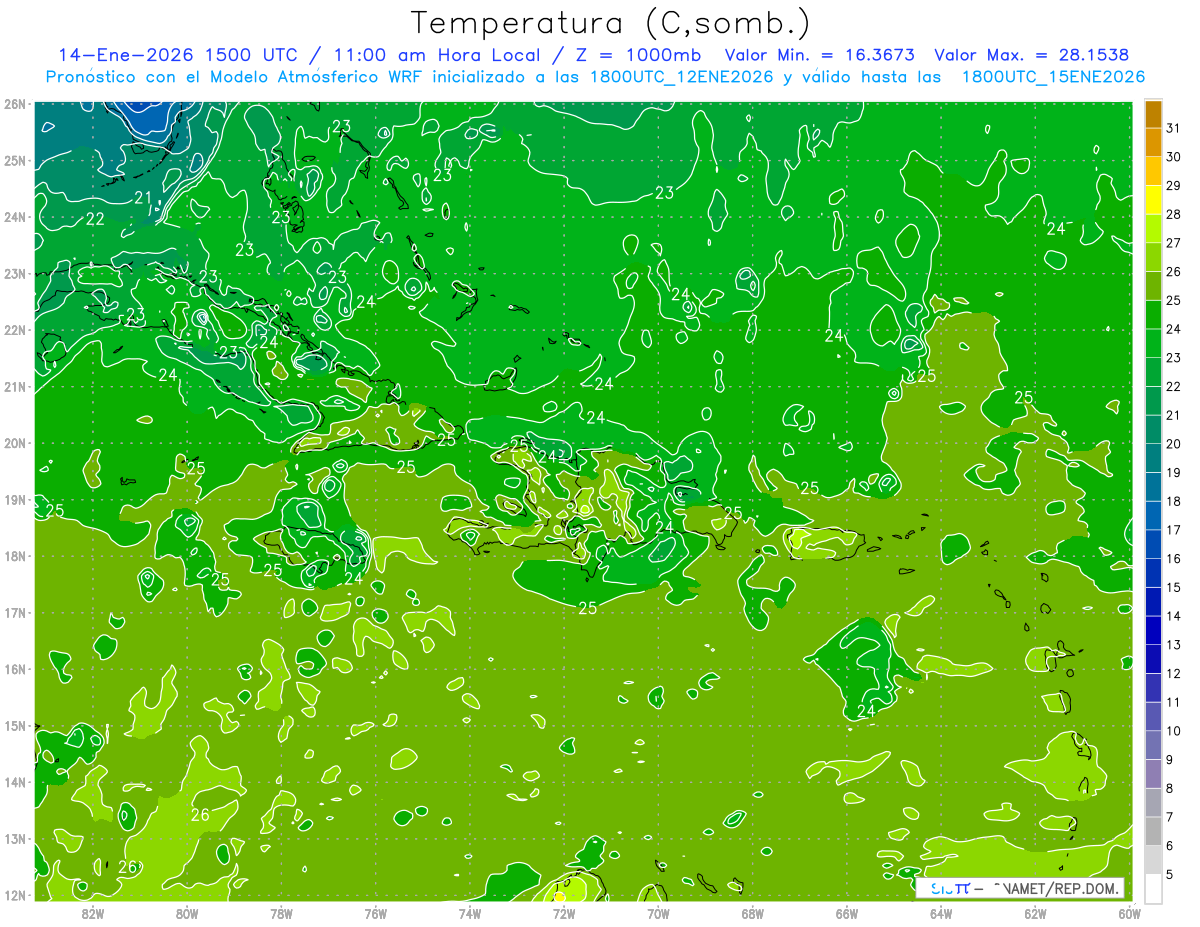Click the "20N" latitude axis label

click(15, 443)
